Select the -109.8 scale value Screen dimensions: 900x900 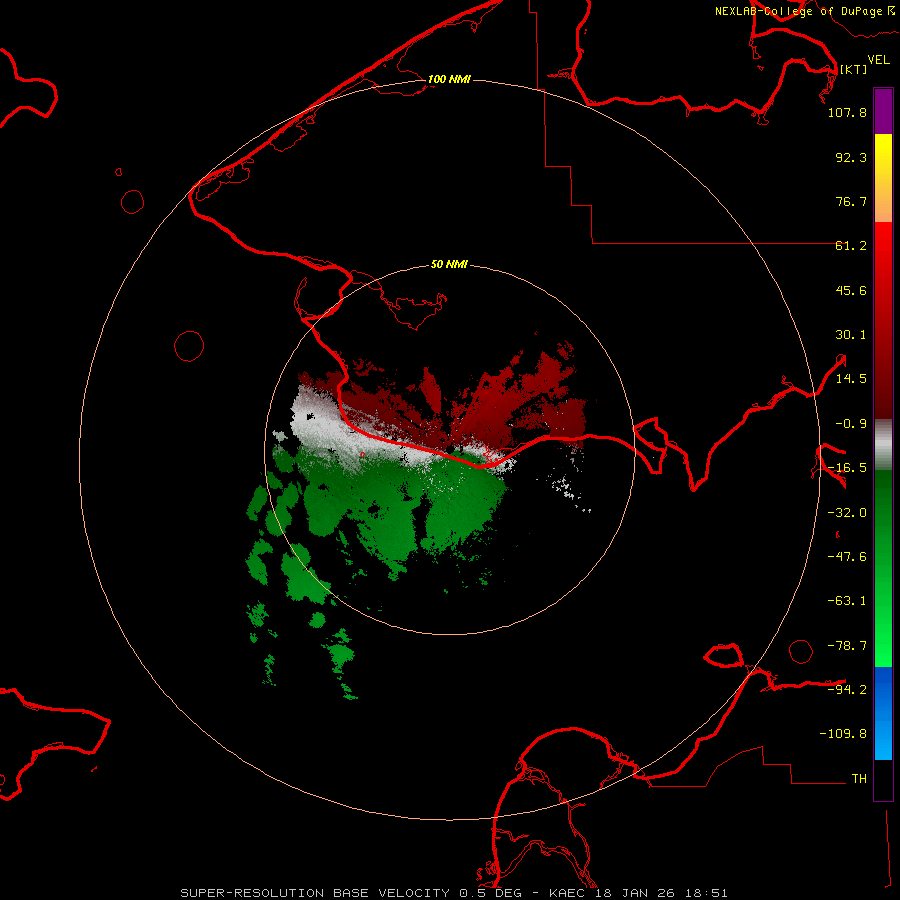(x=843, y=734)
